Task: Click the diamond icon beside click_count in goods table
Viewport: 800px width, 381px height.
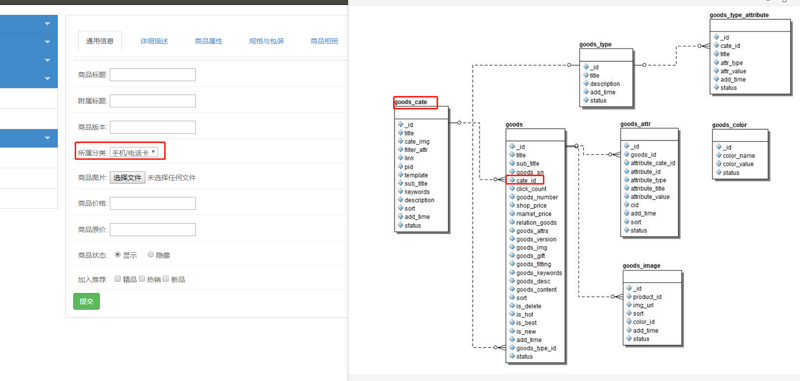Action: click(512, 189)
